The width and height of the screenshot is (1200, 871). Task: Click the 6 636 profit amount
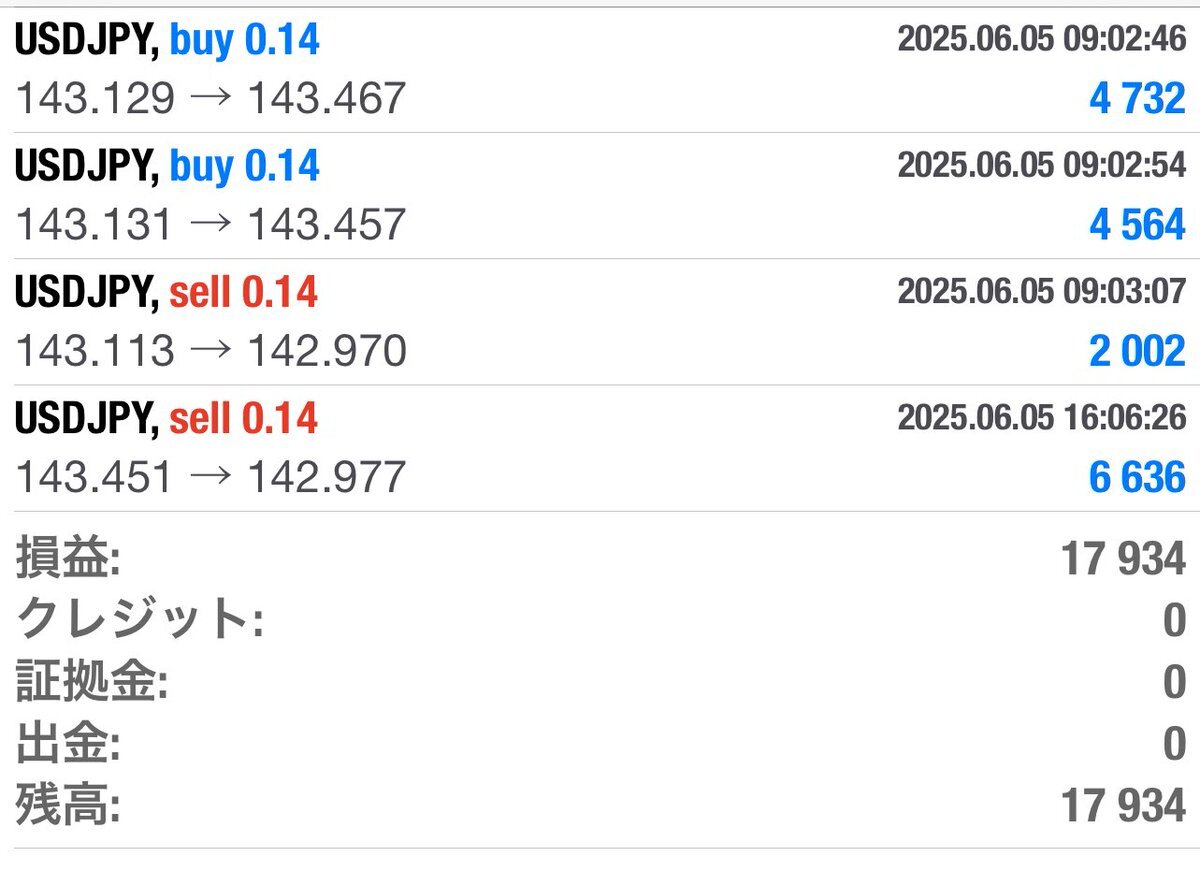click(1137, 477)
